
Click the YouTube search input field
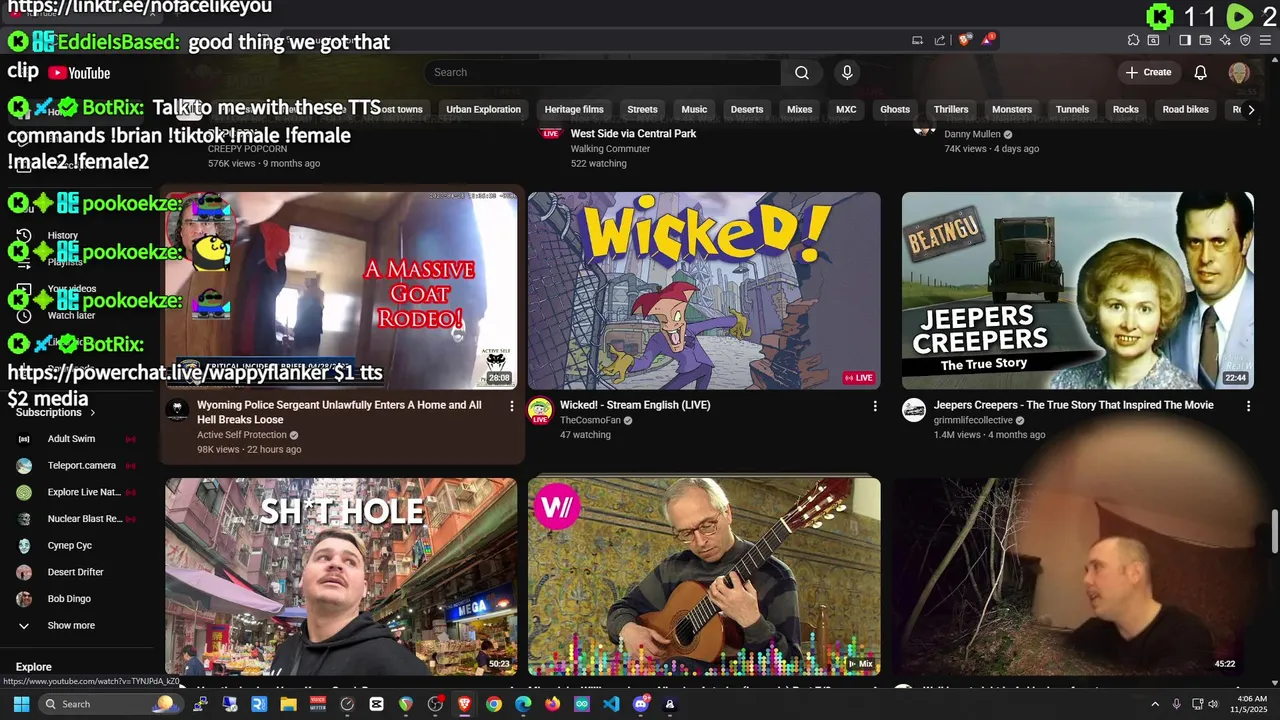[x=603, y=72]
